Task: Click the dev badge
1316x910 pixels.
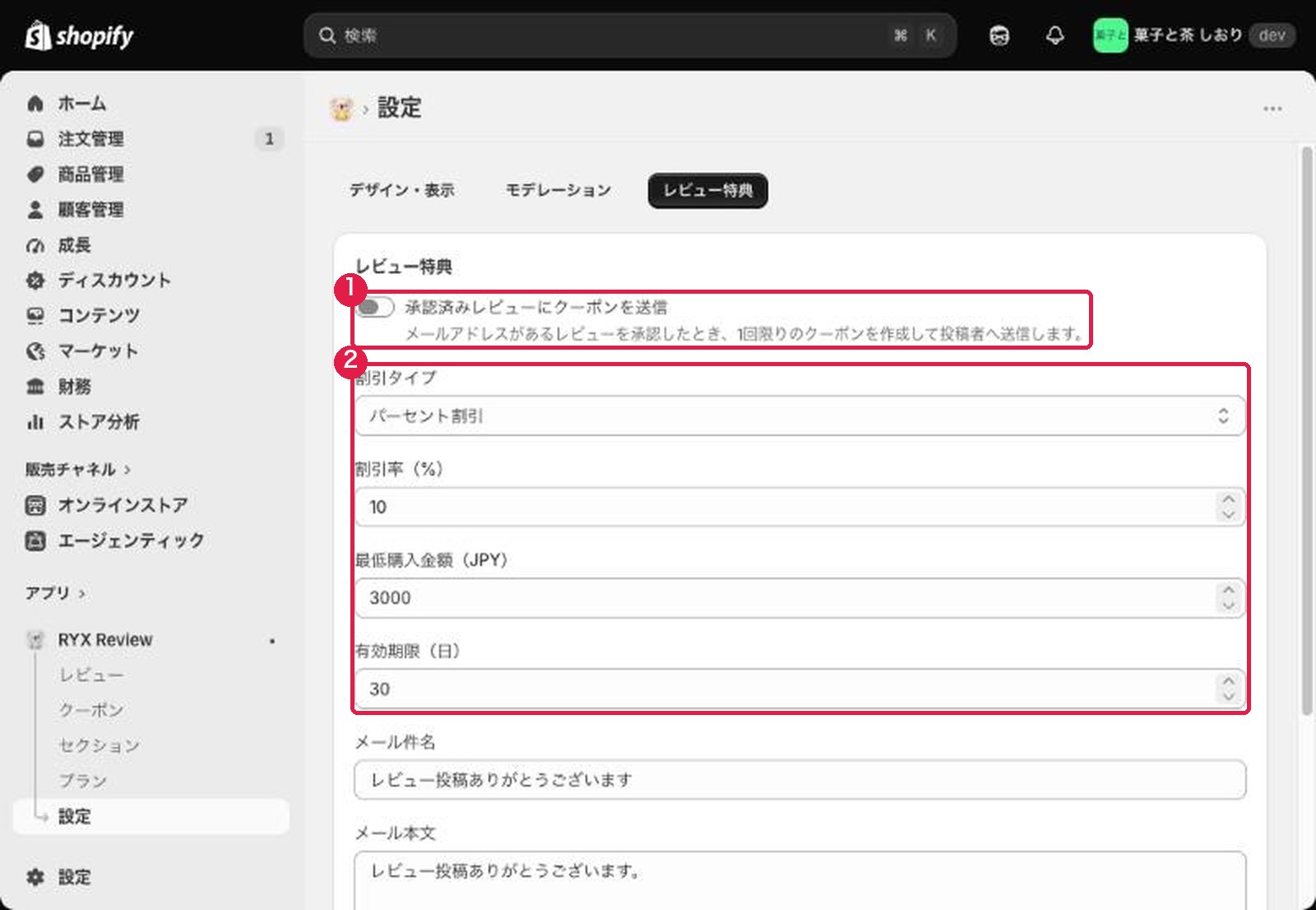Action: [x=1272, y=35]
